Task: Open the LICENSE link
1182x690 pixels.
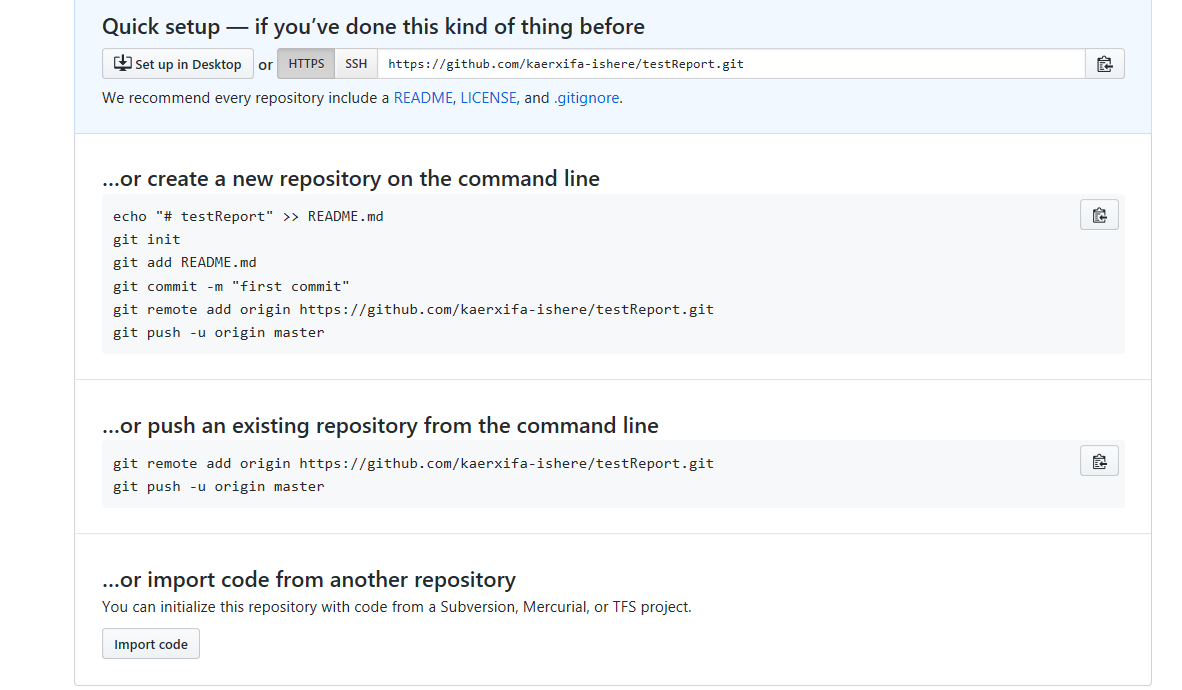Action: pos(488,98)
